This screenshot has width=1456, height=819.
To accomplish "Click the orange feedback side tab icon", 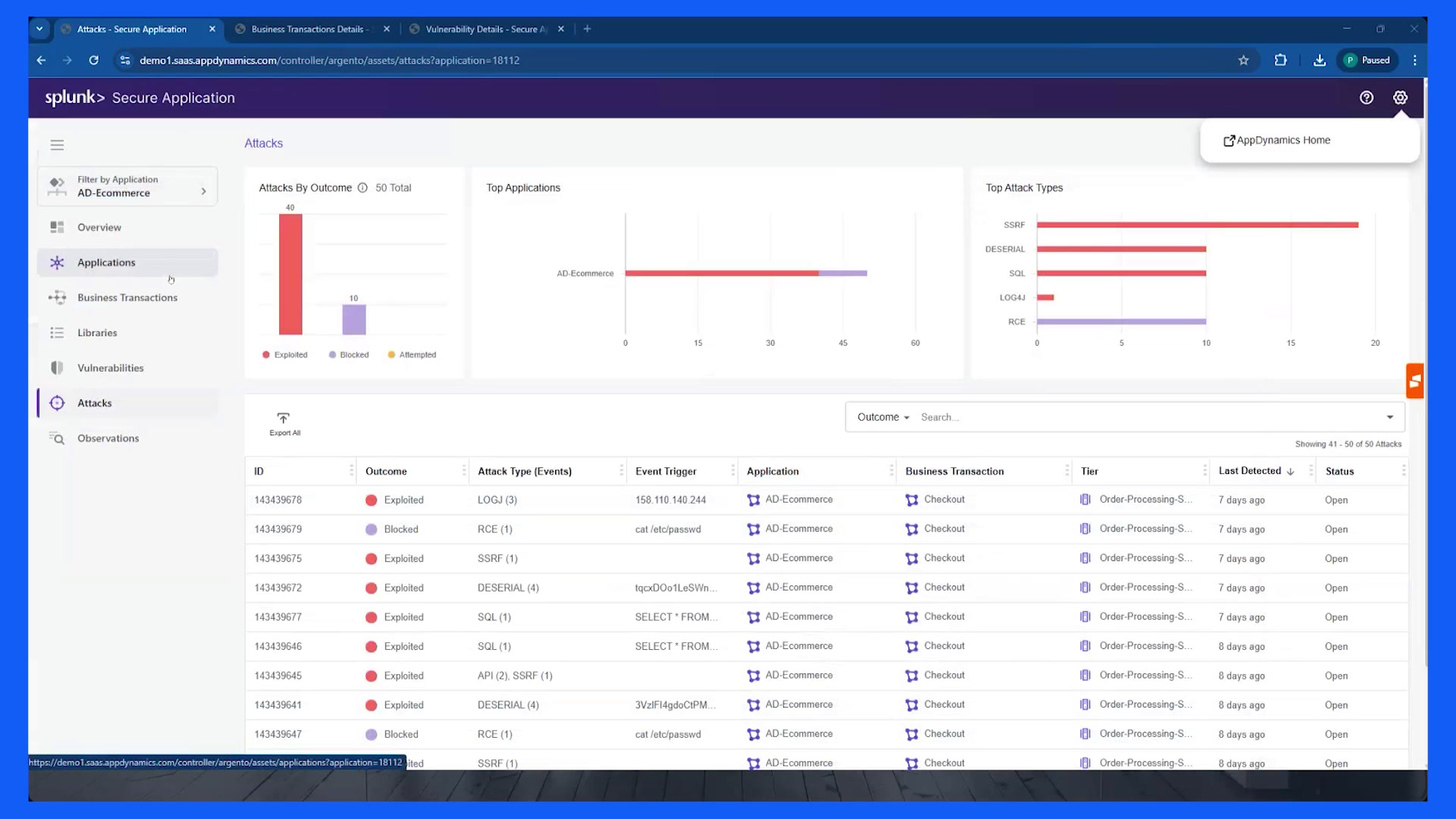I will click(1415, 381).
